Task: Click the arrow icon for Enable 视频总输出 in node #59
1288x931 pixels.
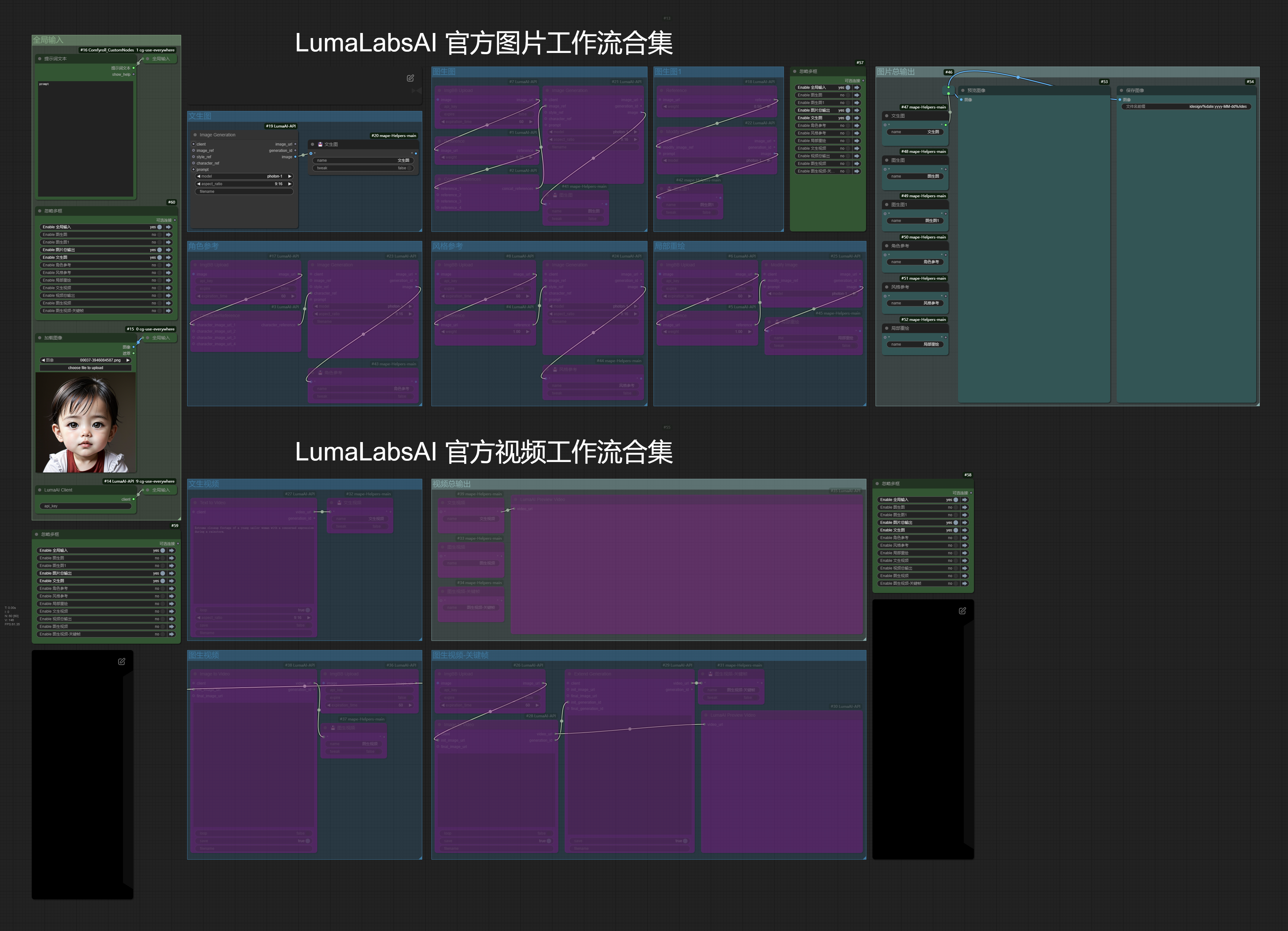Action: tap(172, 619)
